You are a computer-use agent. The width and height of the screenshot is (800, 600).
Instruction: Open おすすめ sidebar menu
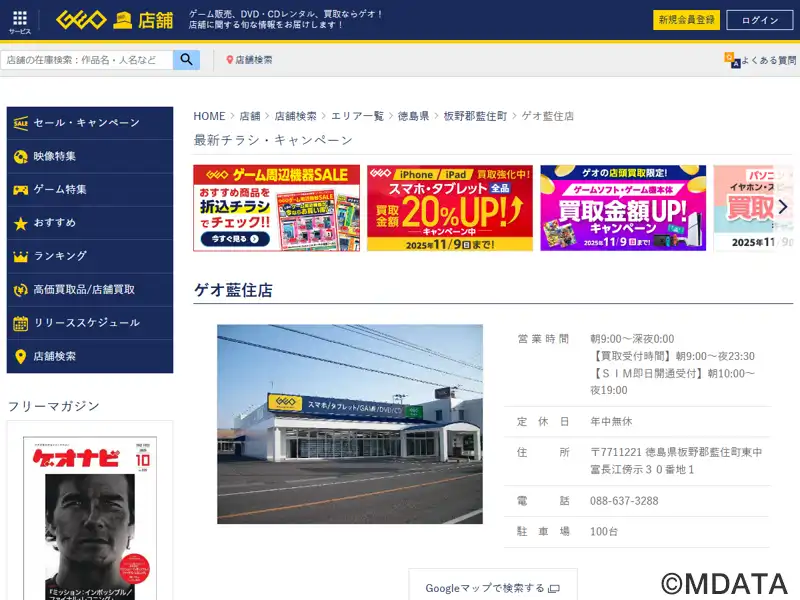click(x=90, y=223)
